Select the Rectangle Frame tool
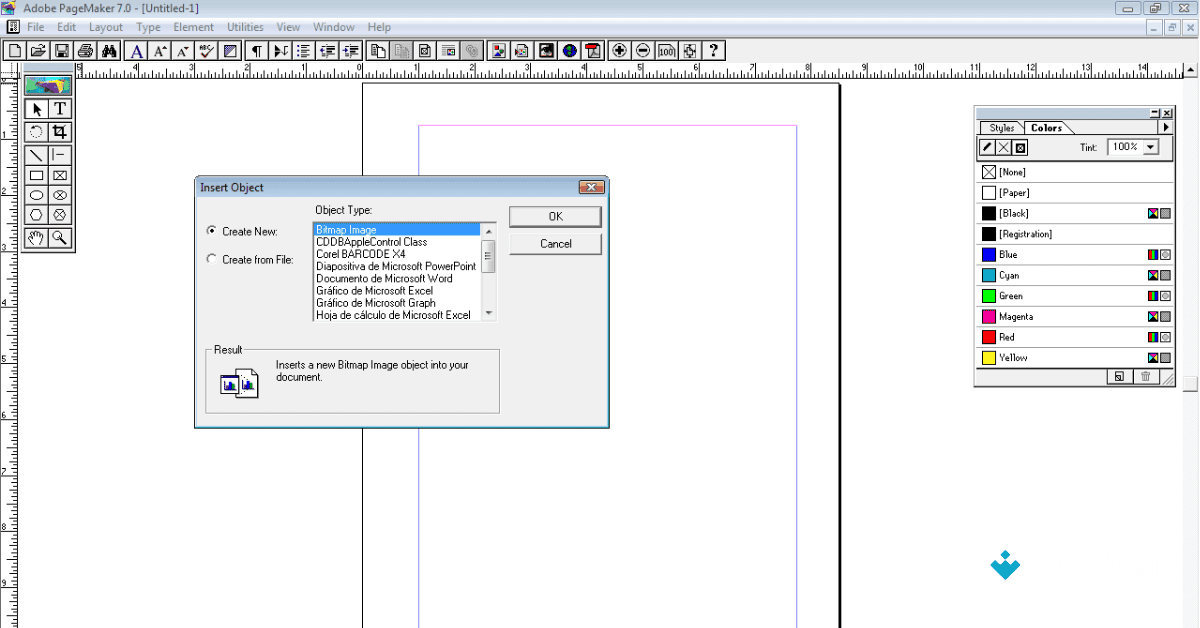The height and width of the screenshot is (628, 1200). pyautogui.click(x=62, y=174)
